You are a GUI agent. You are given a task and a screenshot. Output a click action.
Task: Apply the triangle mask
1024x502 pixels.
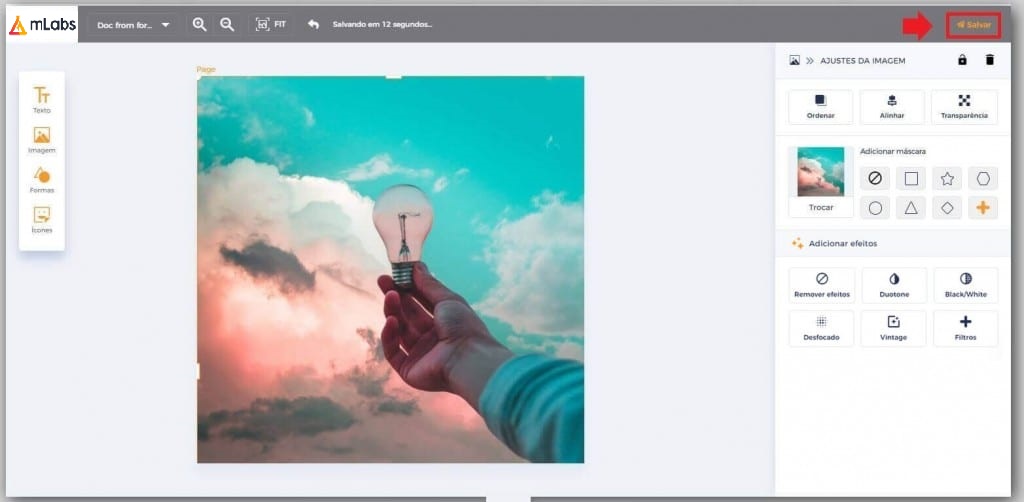point(911,208)
